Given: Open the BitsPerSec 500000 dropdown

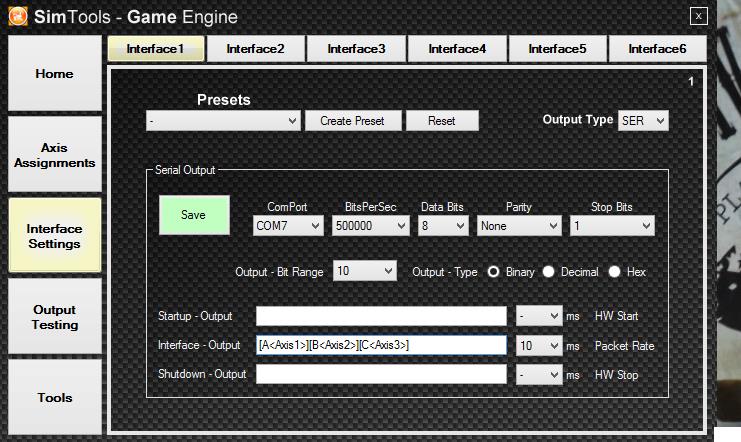Looking at the screenshot, I should 370,226.
